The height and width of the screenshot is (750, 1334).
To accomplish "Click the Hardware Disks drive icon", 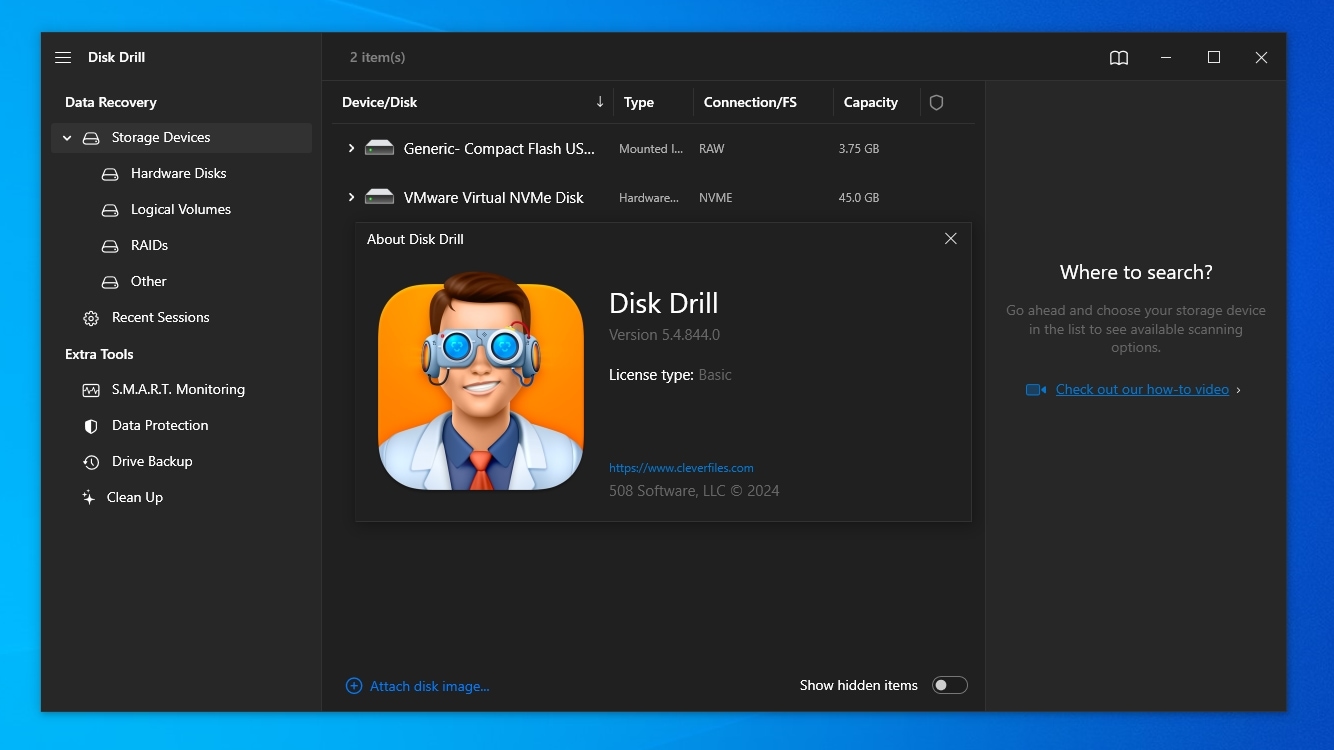I will pyautogui.click(x=110, y=174).
